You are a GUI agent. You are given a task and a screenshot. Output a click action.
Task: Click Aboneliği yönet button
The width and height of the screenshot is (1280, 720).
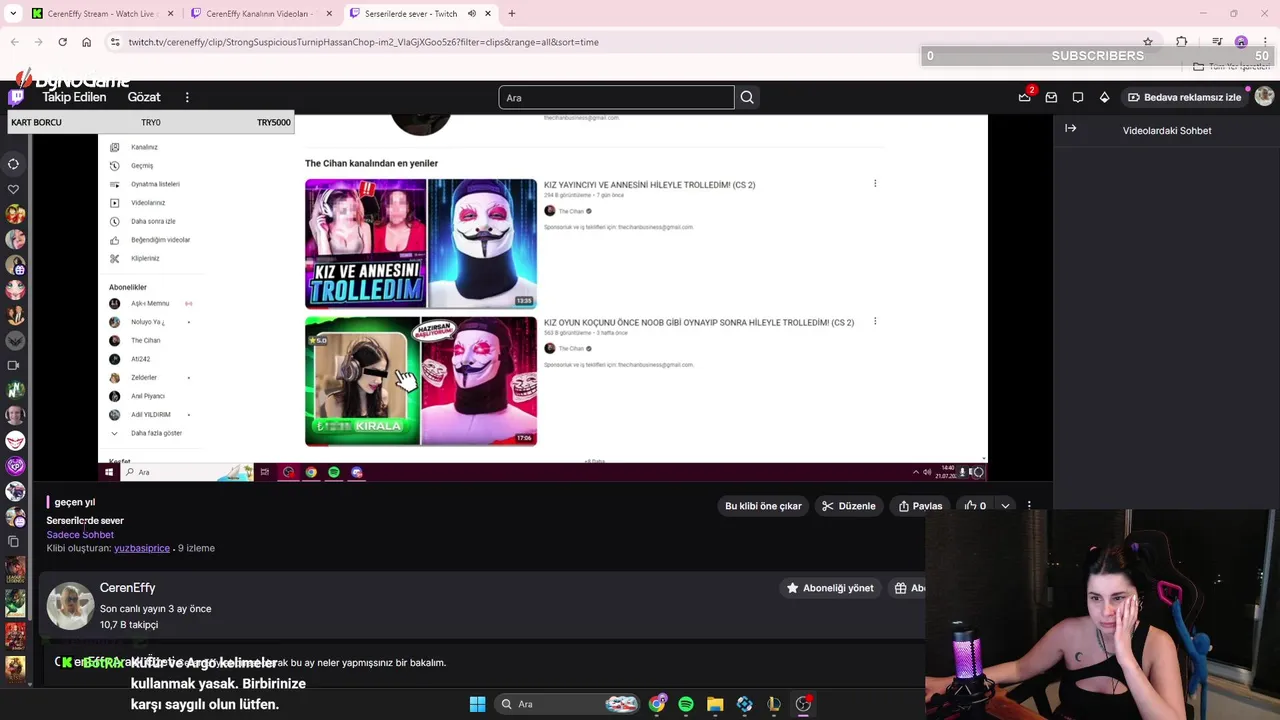pos(830,588)
